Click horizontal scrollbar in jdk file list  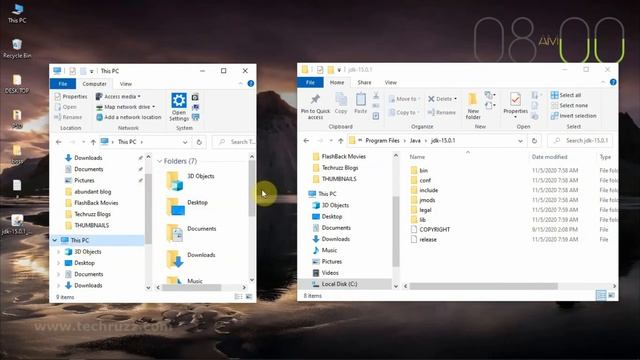click(x=483, y=286)
